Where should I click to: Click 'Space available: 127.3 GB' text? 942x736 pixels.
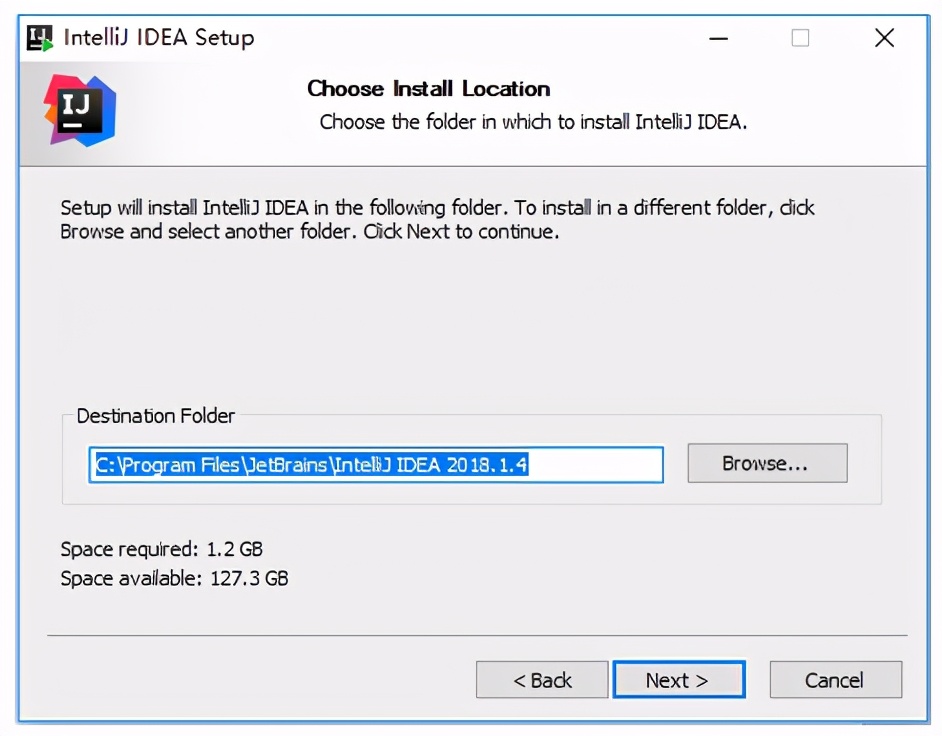[x=174, y=578]
